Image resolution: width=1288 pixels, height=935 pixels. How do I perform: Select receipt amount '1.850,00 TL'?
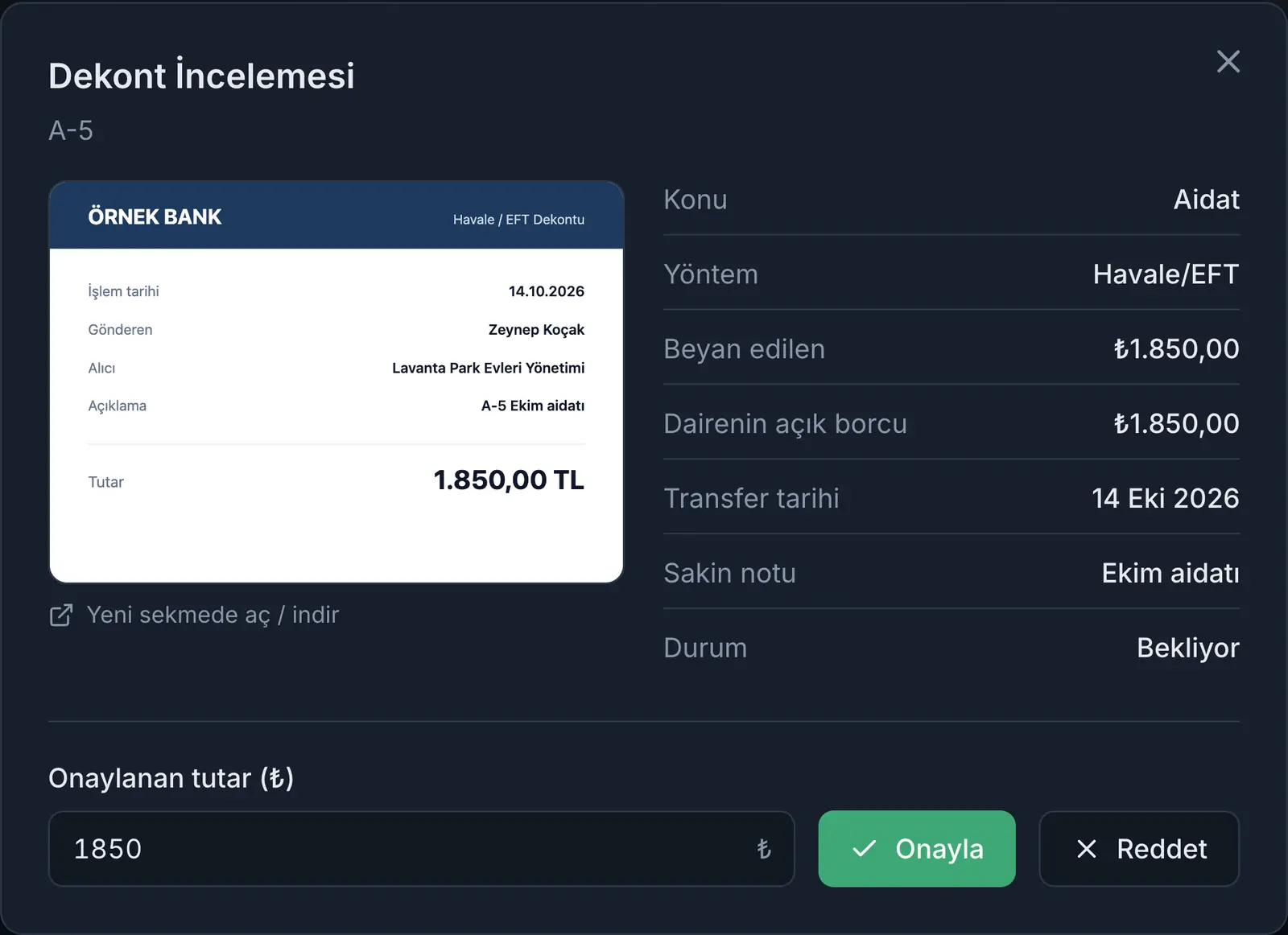pyautogui.click(x=509, y=480)
